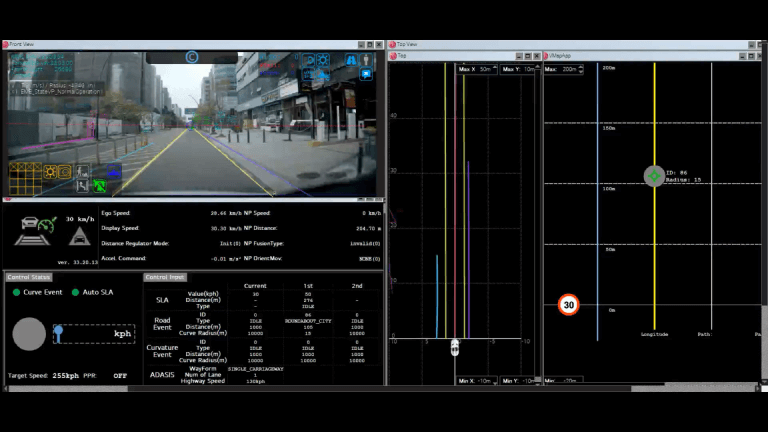This screenshot has height=432, width=768.
Task: Click the blue road lane icon
Action: (352, 60)
